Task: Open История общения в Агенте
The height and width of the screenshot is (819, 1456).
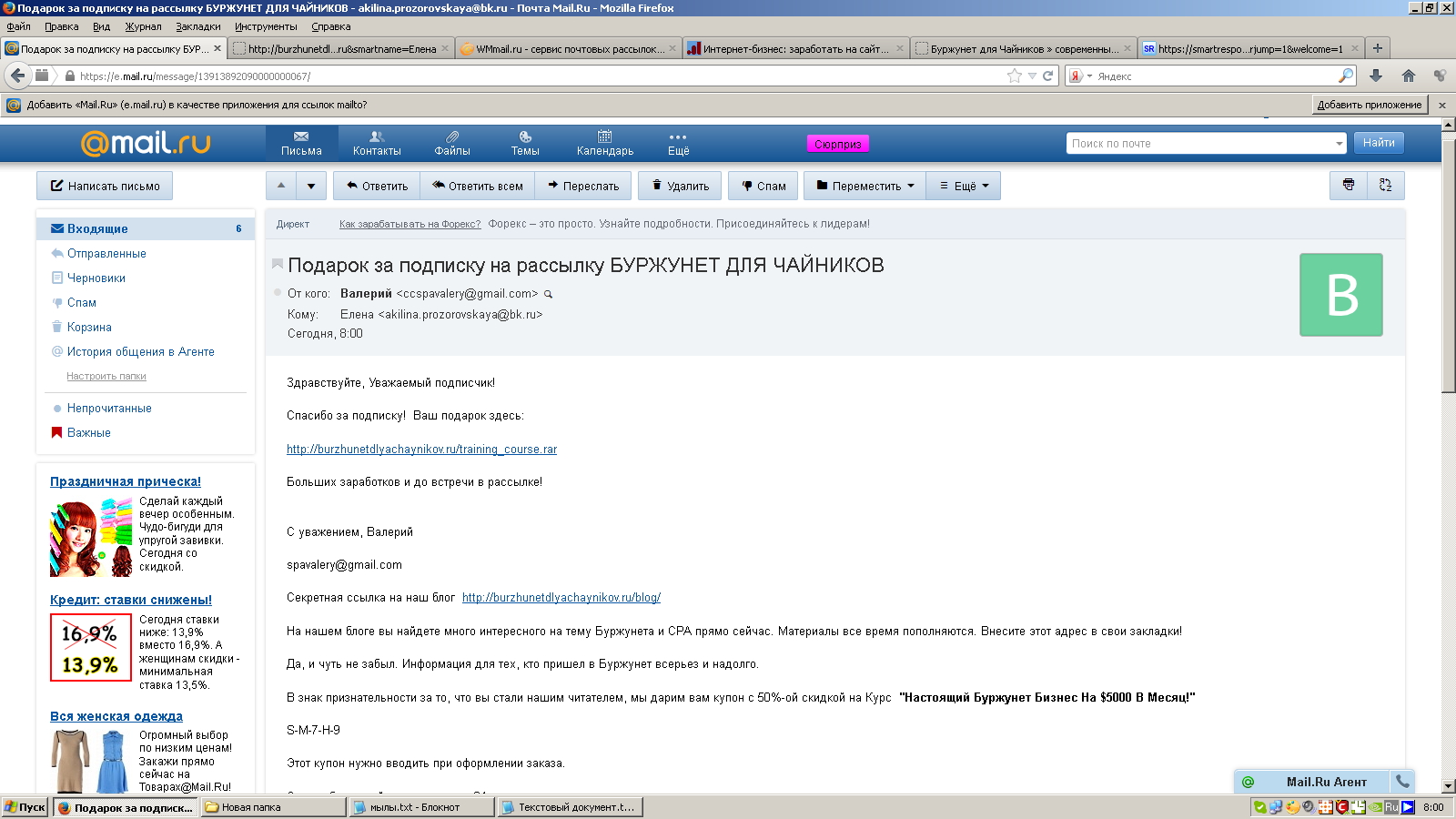Action: tap(141, 351)
